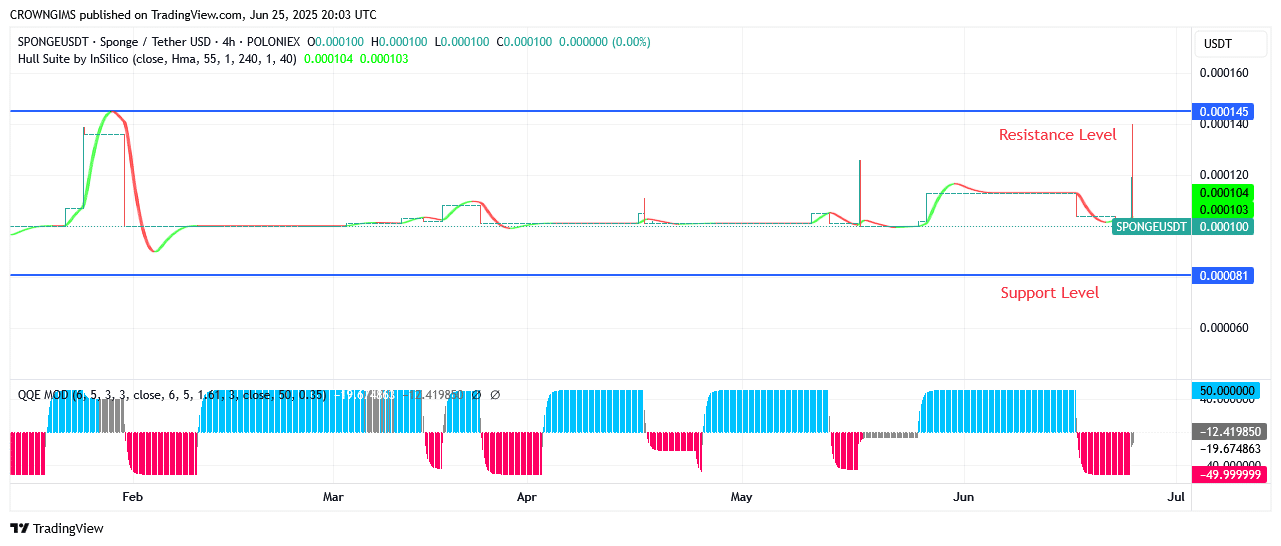Viewport: 1281px width, 546px height.
Task: Click the Jul label on time axis
Action: point(1176,497)
